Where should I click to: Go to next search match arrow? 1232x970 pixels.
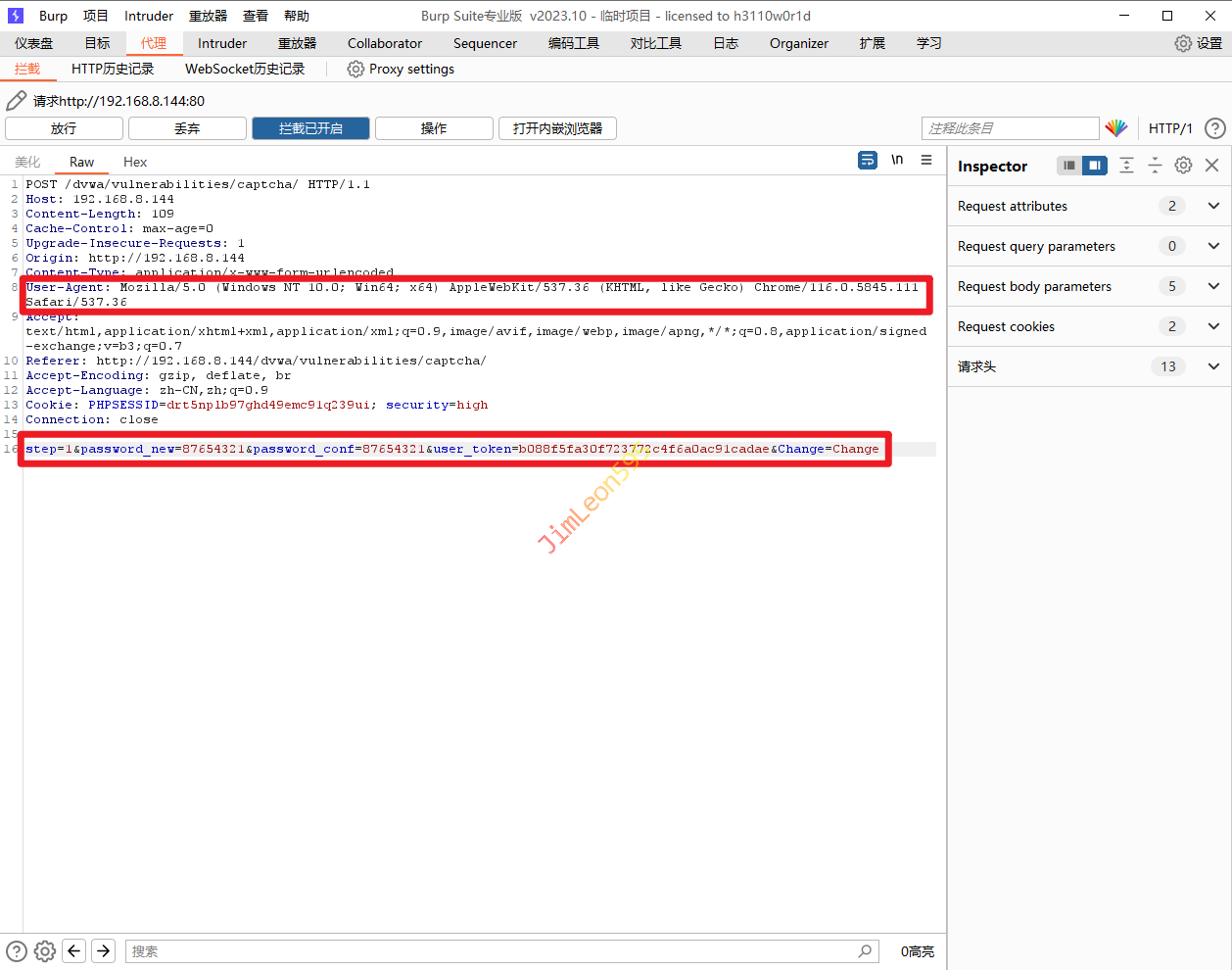[x=103, y=950]
